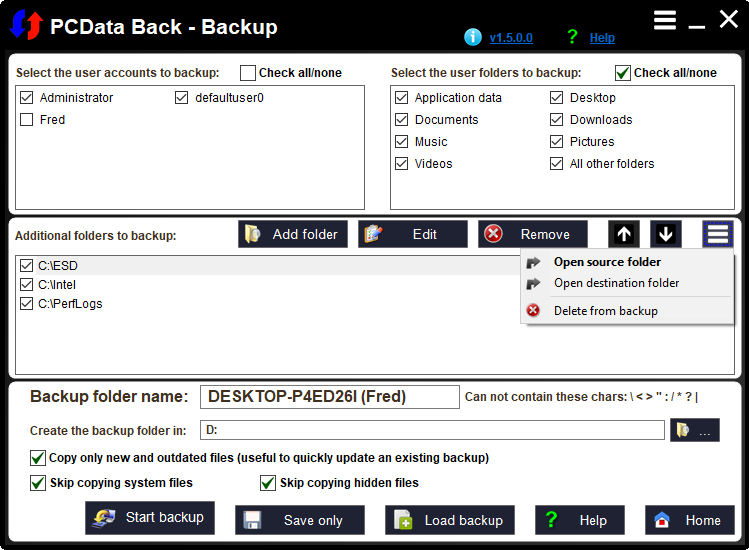This screenshot has width=749, height=550.
Task: Uncheck the Documents folder
Action: click(402, 119)
